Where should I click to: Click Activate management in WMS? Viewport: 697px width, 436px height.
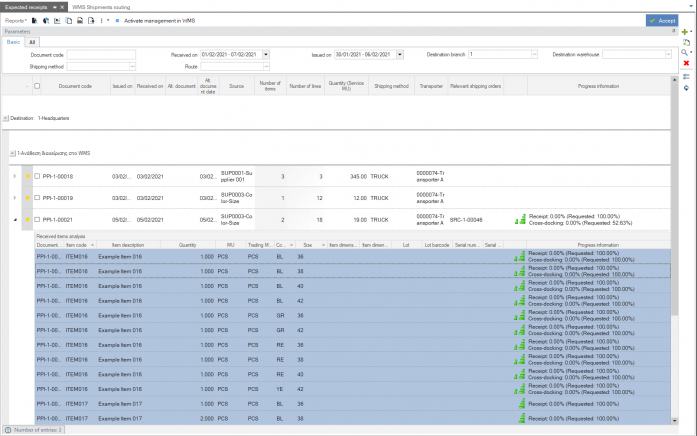coord(159,21)
